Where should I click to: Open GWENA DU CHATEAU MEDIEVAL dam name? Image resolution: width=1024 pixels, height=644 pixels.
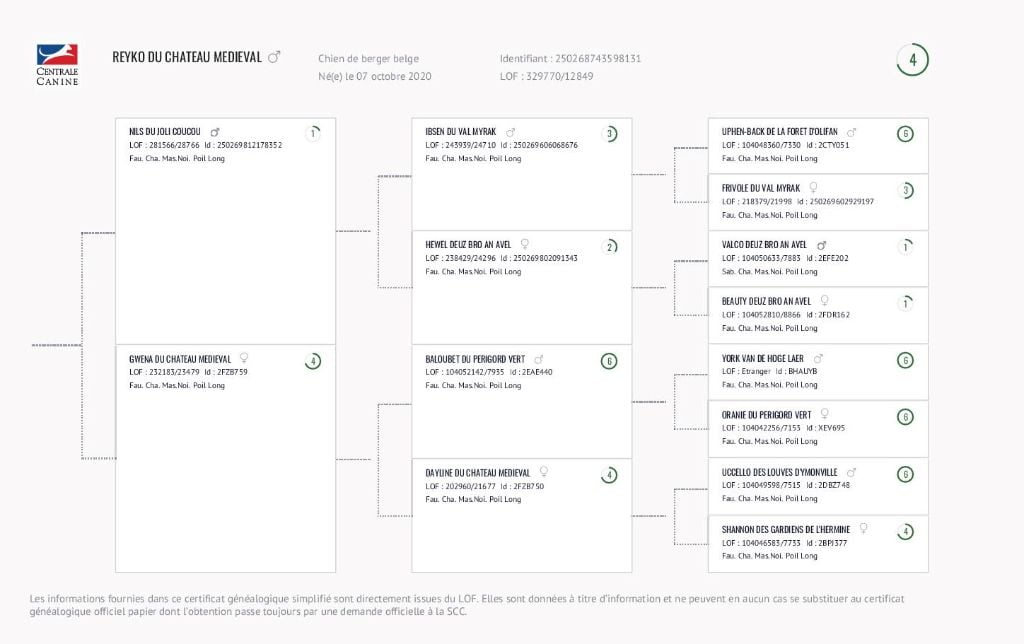pos(180,359)
